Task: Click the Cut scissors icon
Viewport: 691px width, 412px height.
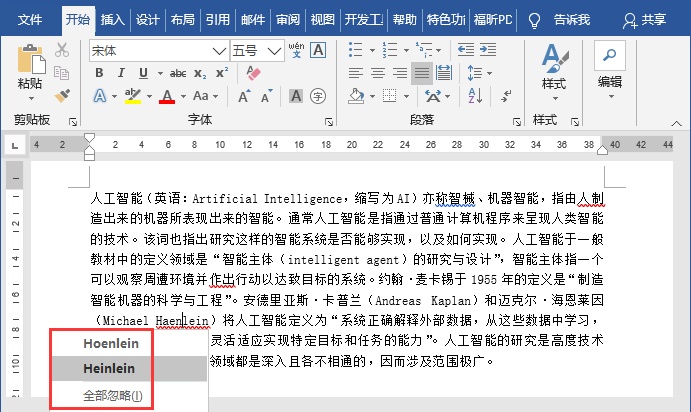Action: (62, 50)
